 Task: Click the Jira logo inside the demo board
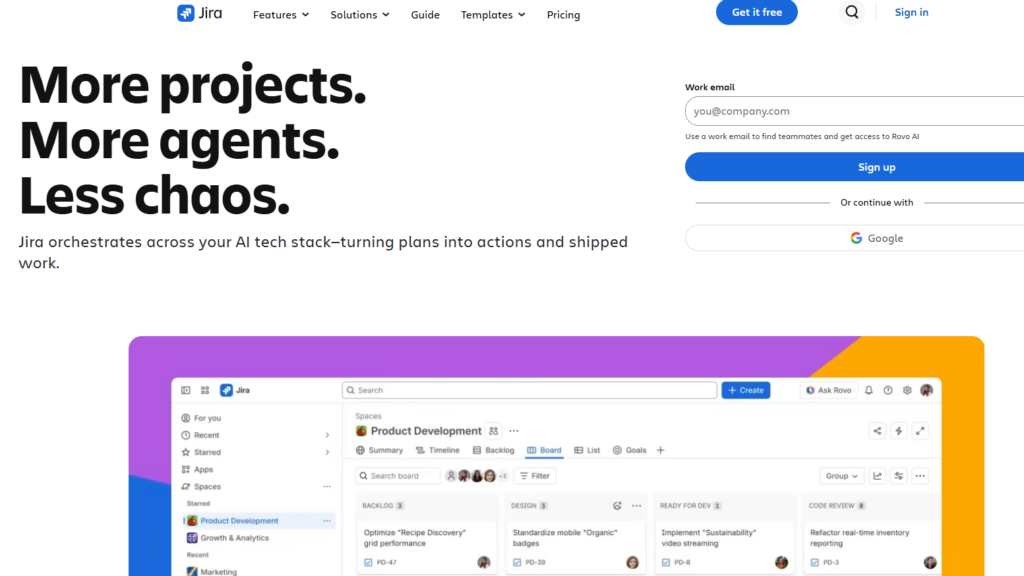click(x=235, y=391)
